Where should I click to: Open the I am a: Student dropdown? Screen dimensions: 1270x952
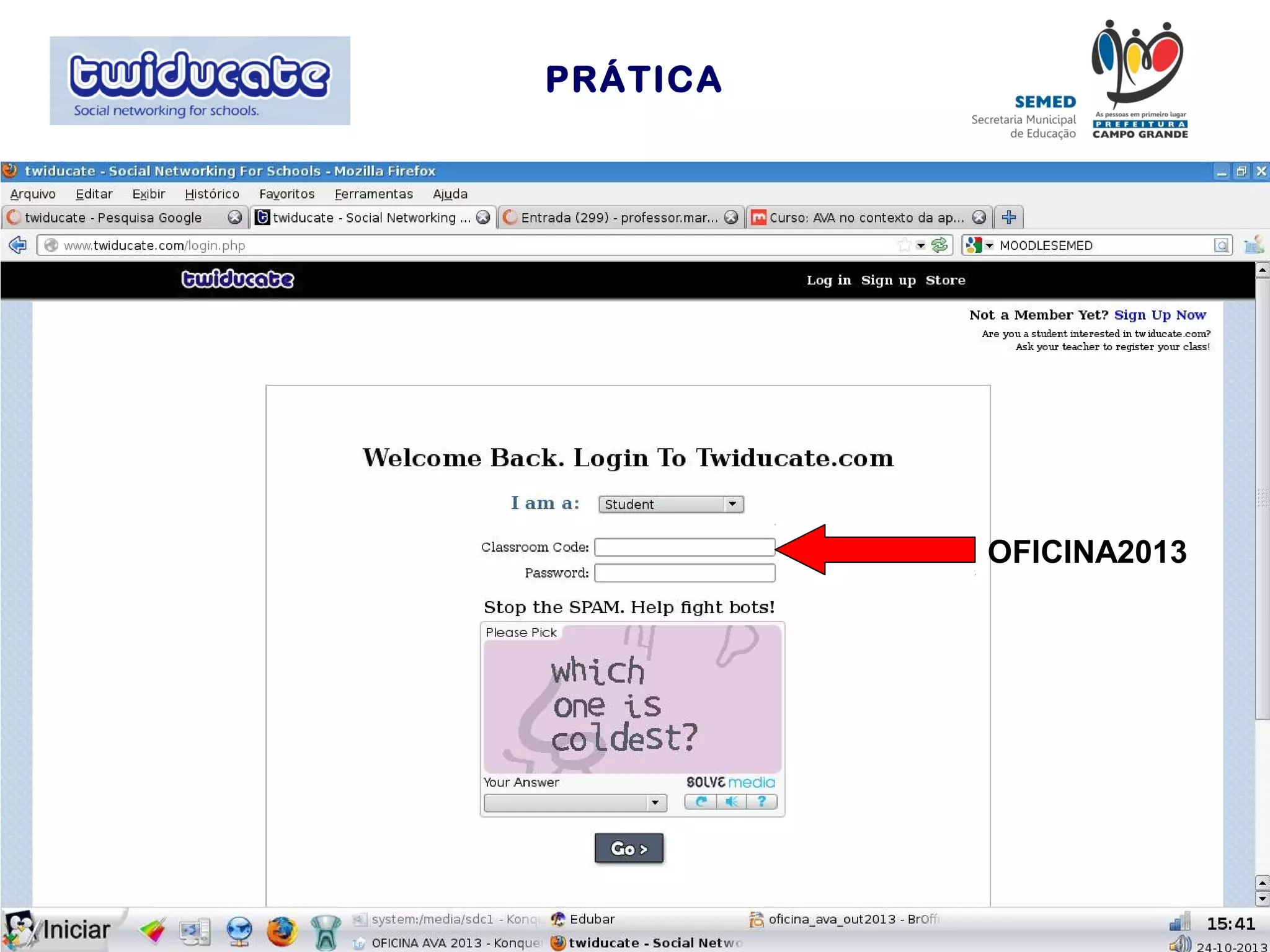tap(671, 505)
